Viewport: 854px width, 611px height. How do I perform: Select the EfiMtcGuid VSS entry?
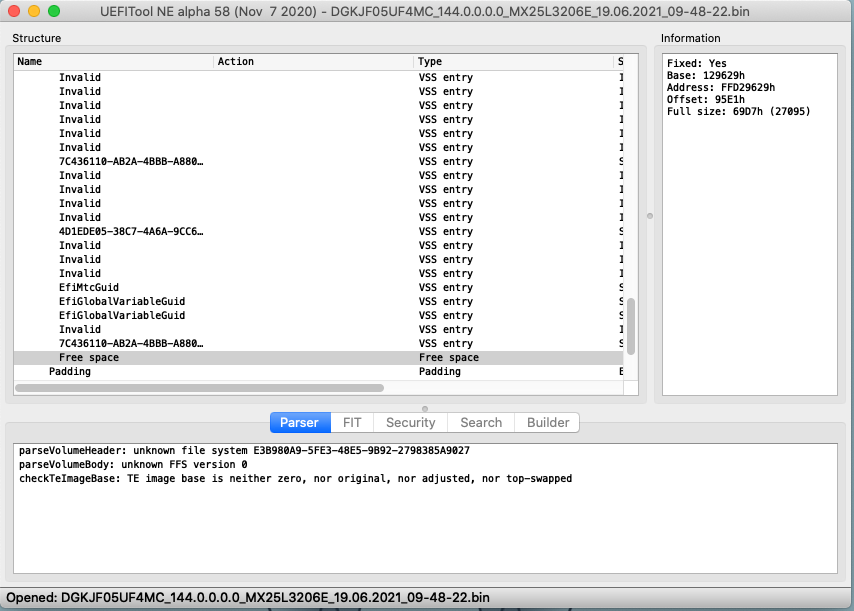click(318, 288)
